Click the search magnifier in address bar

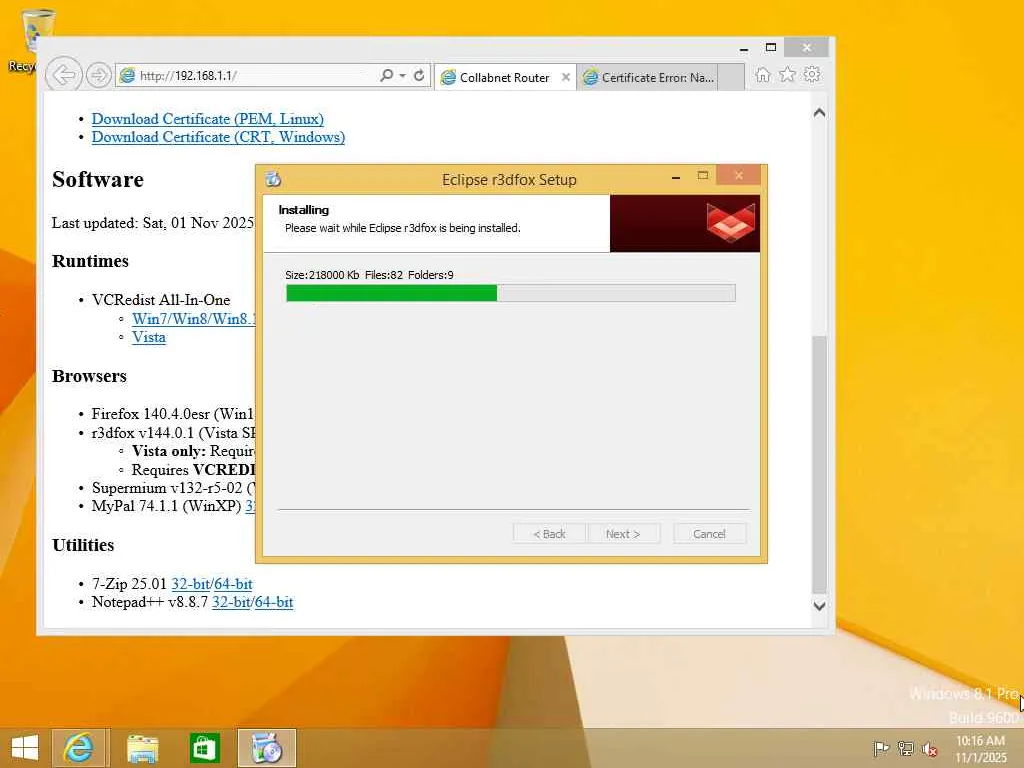(x=387, y=75)
